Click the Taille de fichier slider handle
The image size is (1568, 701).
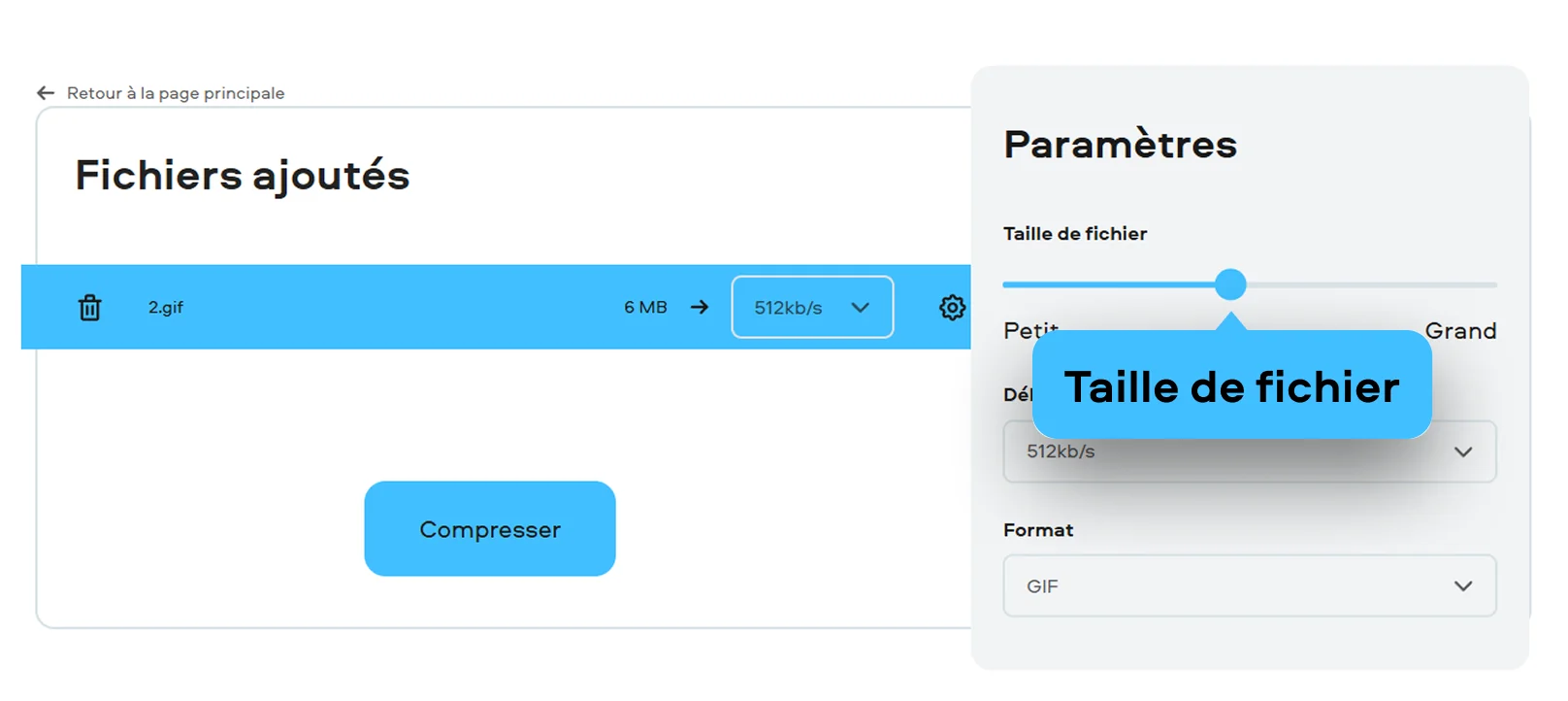point(1230,284)
